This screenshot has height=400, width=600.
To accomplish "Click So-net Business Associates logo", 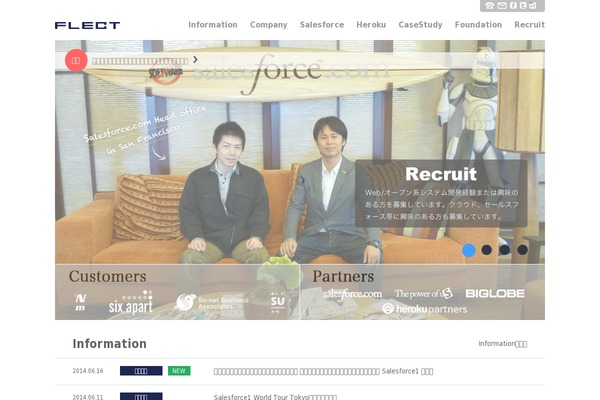I will (211, 302).
